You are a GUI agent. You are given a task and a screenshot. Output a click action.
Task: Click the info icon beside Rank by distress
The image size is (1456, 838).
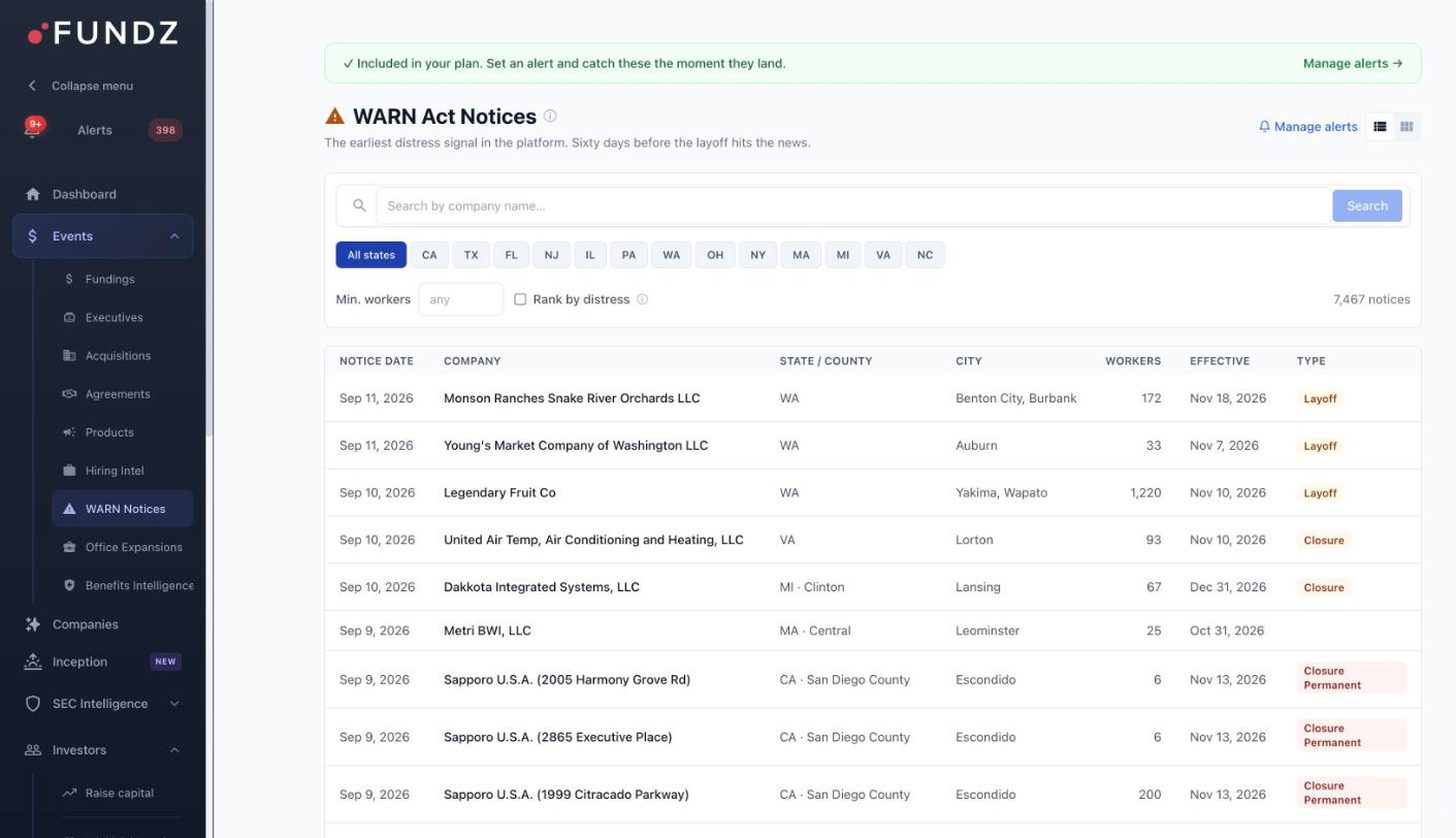coord(642,299)
